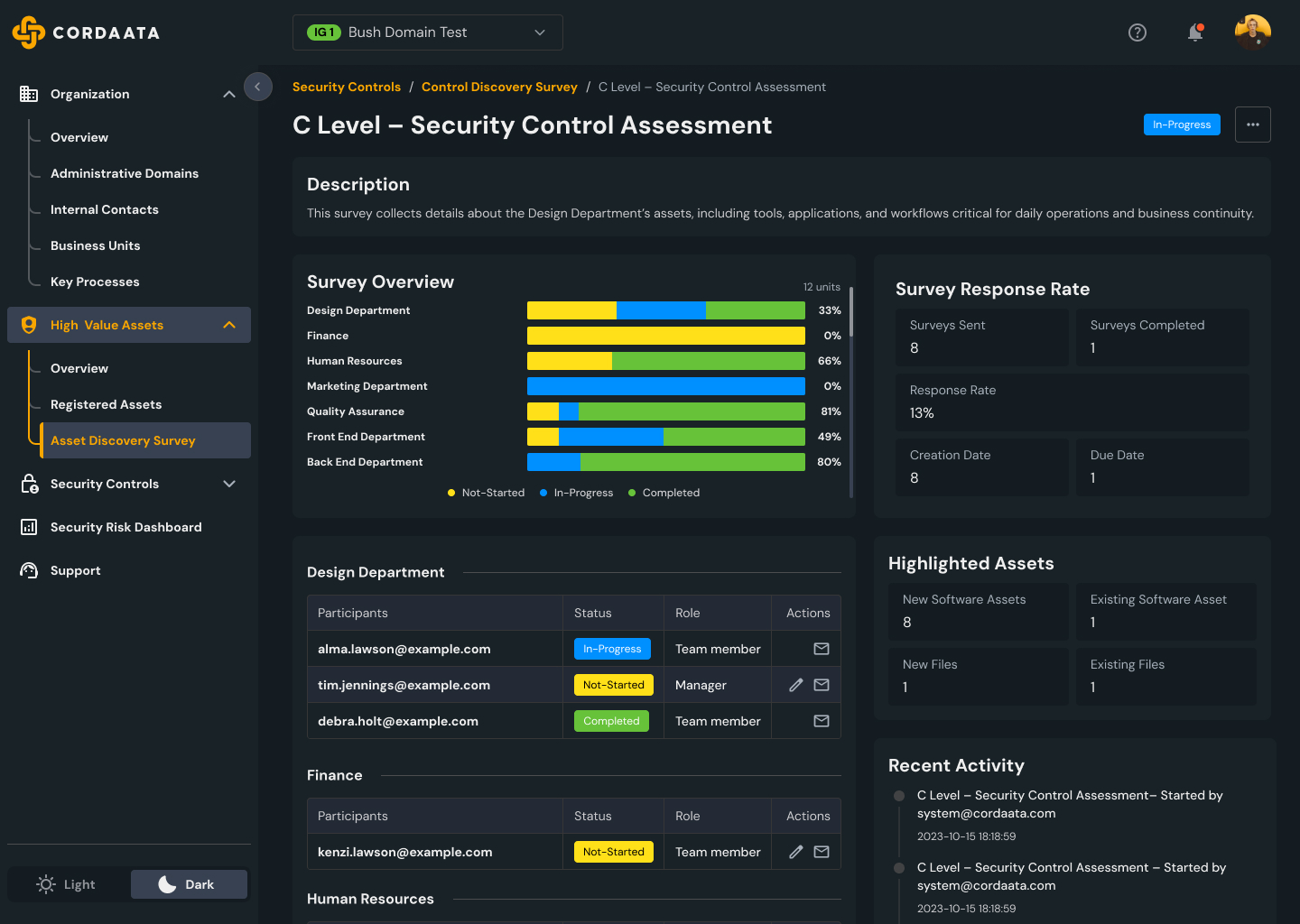Open Security Risk Dashboard
1300x924 pixels.
click(125, 527)
